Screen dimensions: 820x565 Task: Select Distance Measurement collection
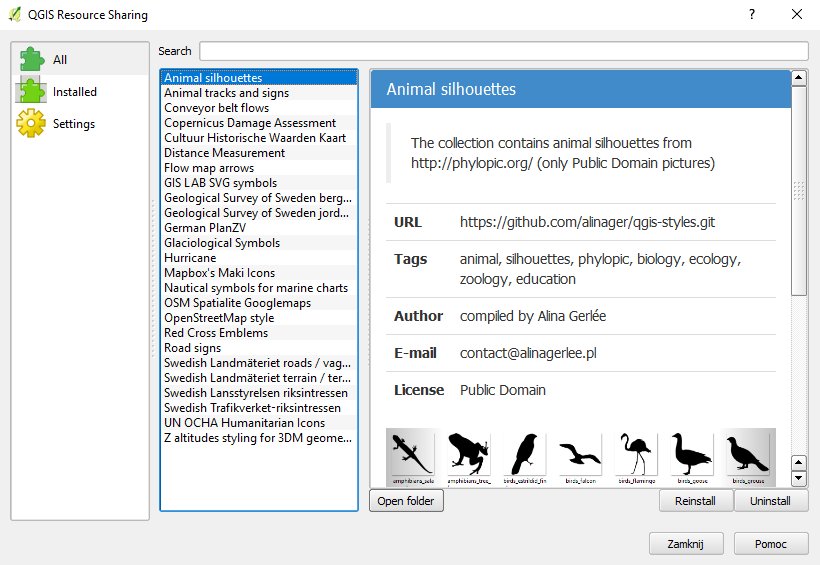tap(259, 153)
